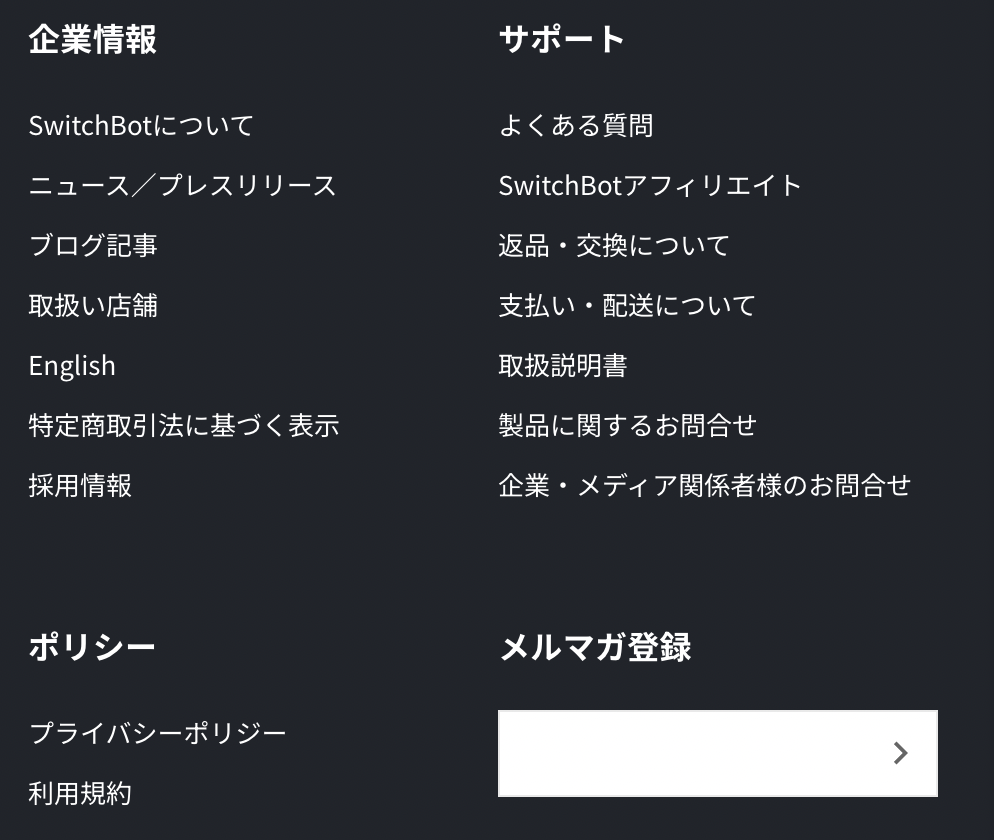Open the 取扱い店舗 link
Screen dimensions: 994x840
tap(93, 306)
